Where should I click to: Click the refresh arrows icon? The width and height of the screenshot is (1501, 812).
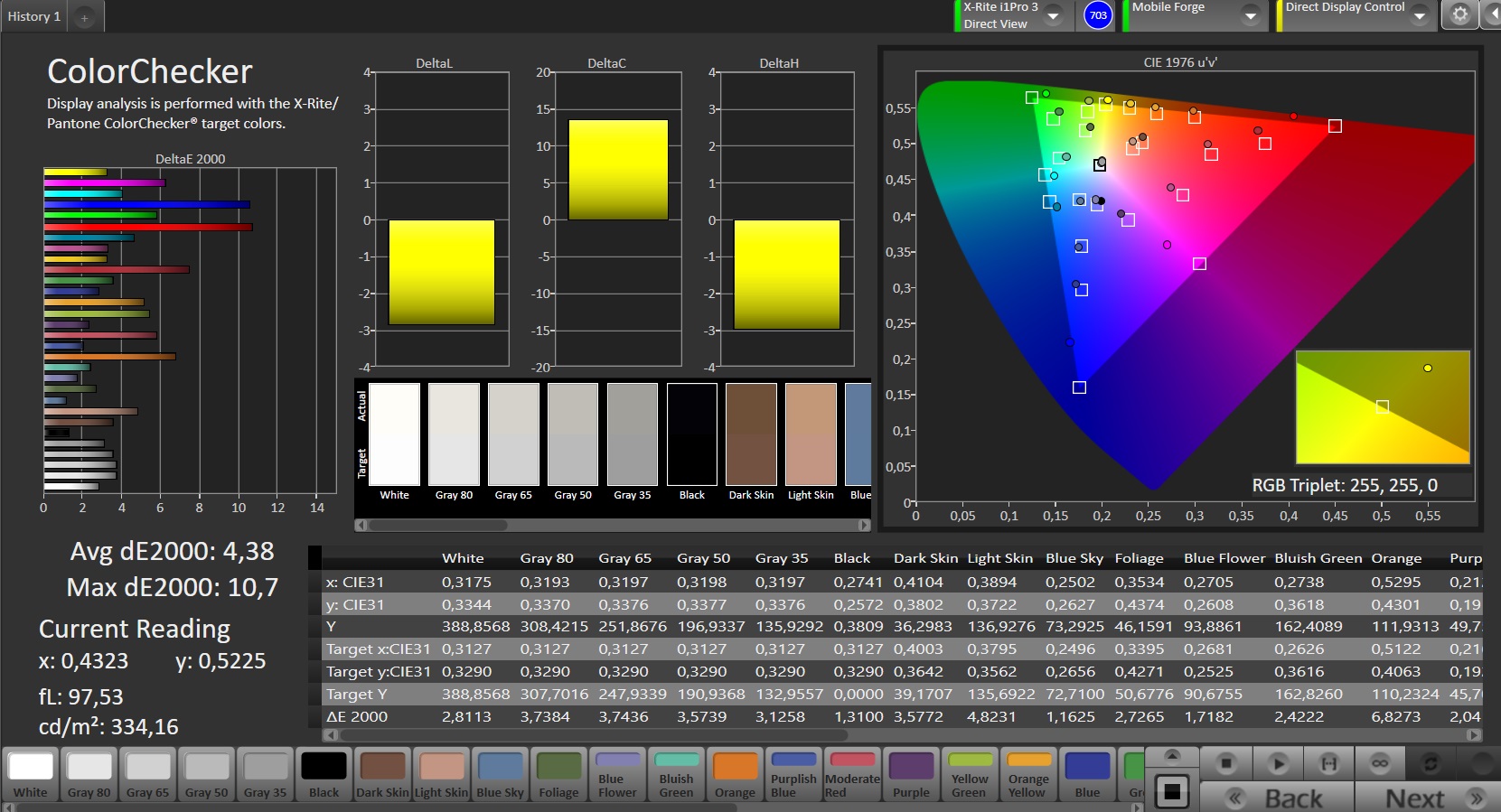[1431, 764]
